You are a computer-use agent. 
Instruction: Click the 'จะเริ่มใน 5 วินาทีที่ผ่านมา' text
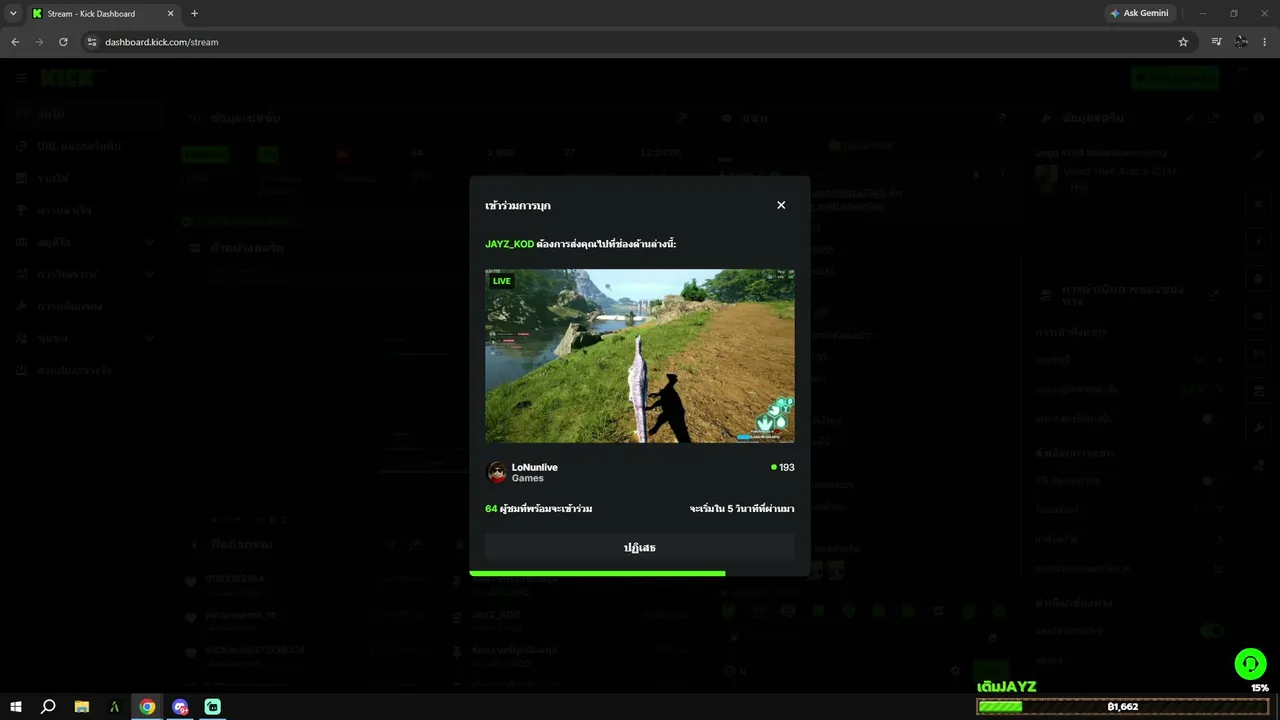[x=742, y=509]
